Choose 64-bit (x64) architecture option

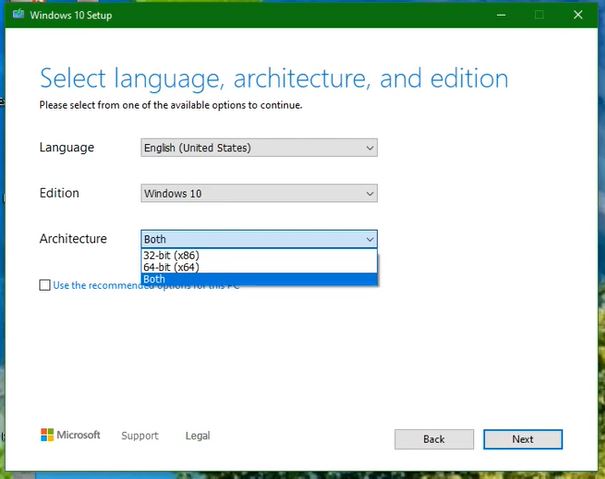coord(259,267)
